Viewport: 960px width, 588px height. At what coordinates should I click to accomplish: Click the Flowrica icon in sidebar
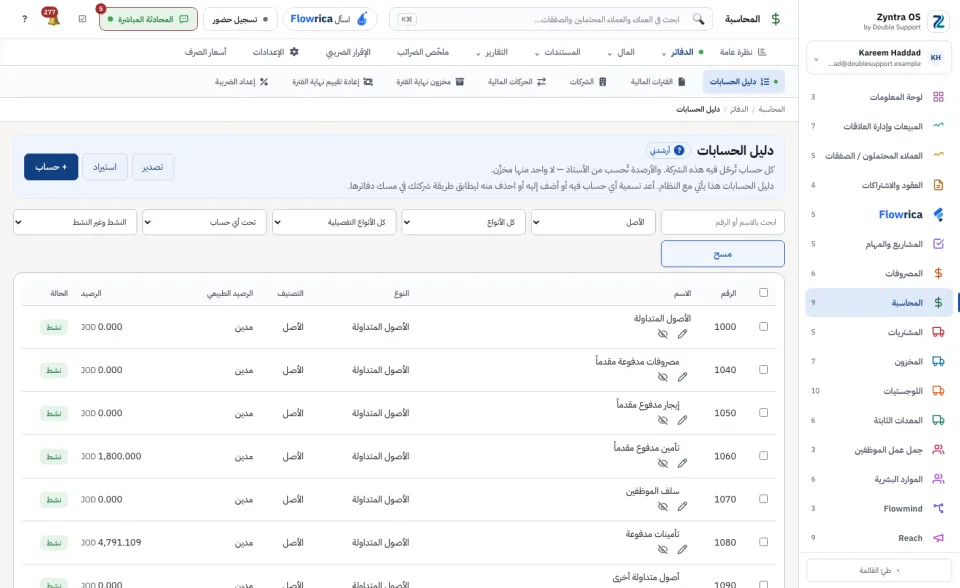coord(938,214)
